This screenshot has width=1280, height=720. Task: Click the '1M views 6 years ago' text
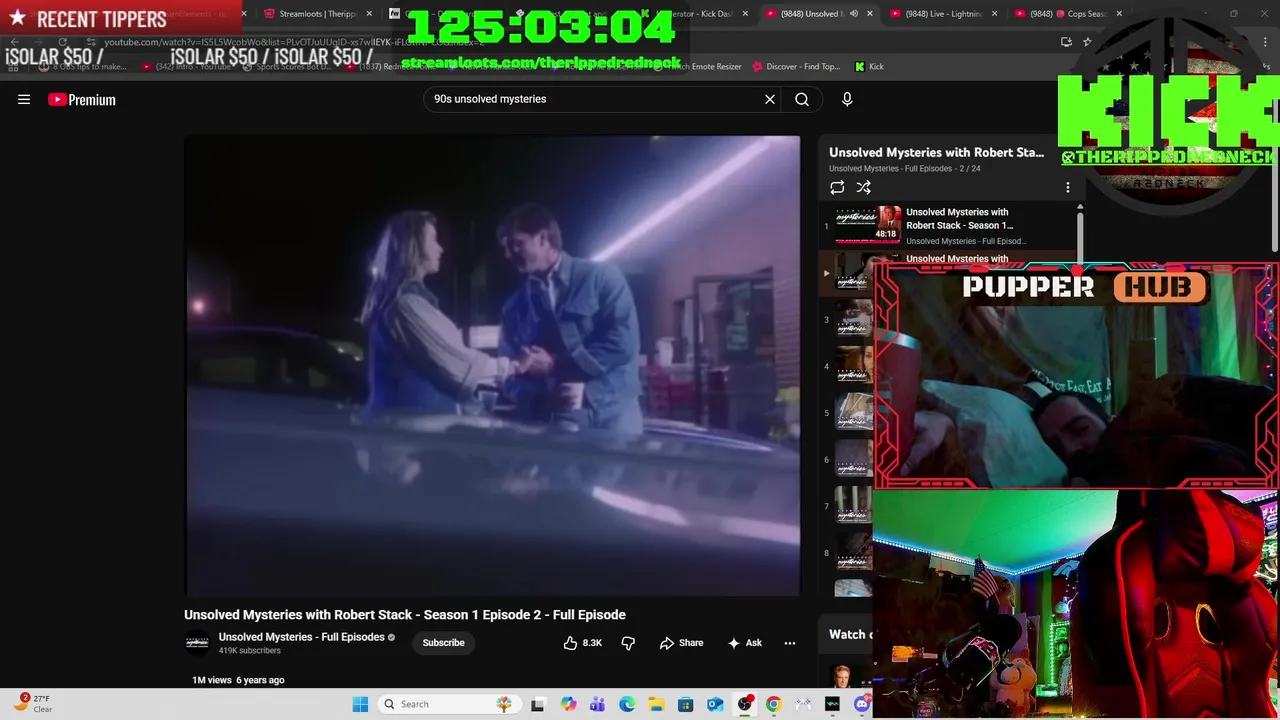click(238, 680)
